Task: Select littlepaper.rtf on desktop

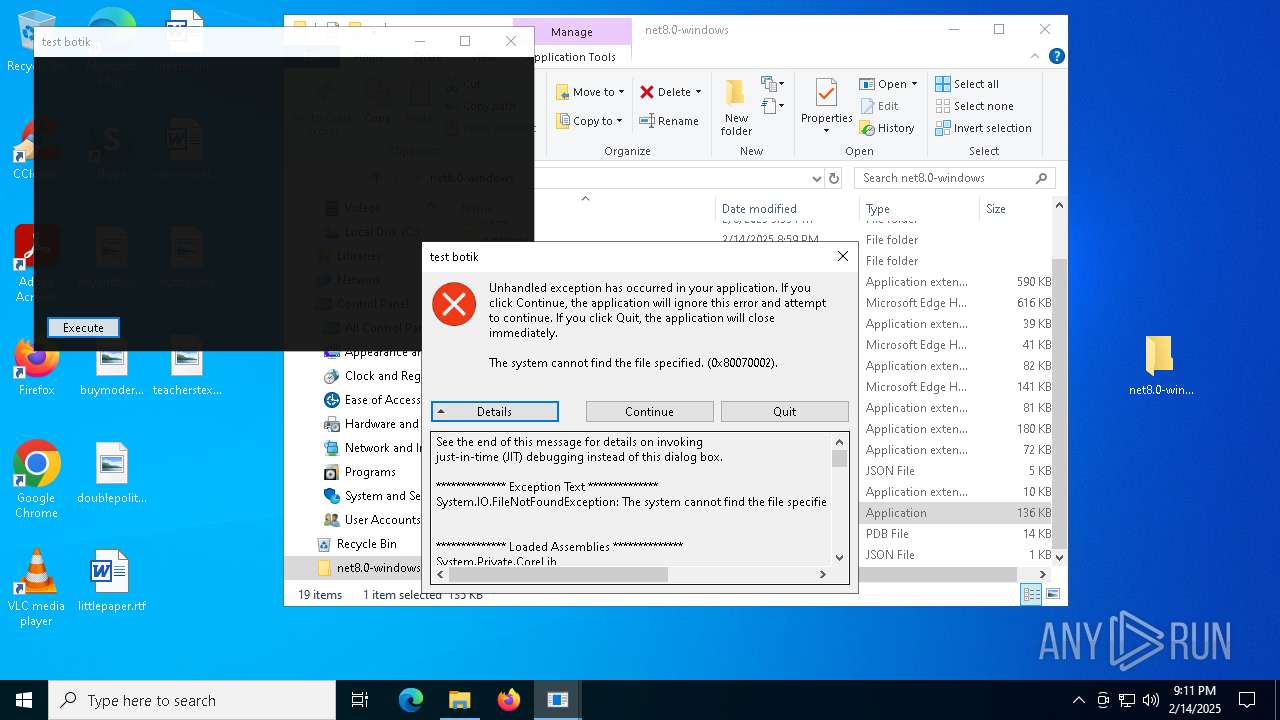Action: coord(111,581)
